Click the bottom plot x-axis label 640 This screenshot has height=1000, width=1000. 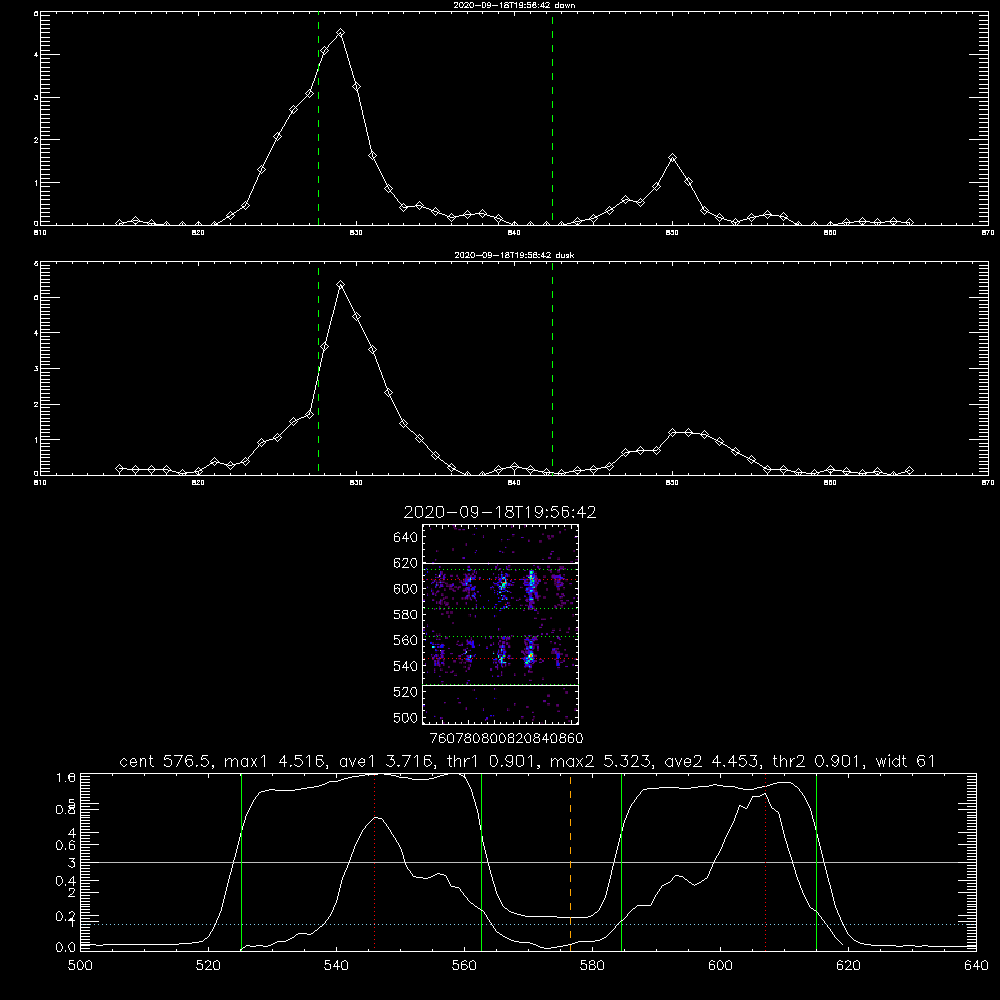976,966
